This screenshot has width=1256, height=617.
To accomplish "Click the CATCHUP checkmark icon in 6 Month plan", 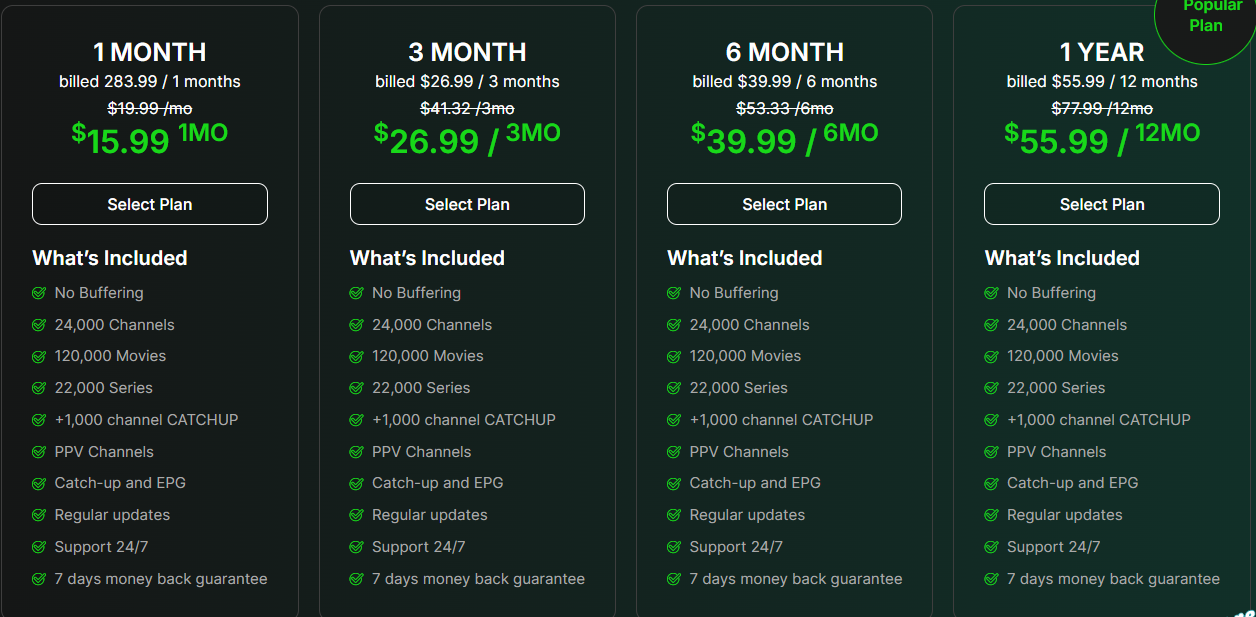I will 674,420.
